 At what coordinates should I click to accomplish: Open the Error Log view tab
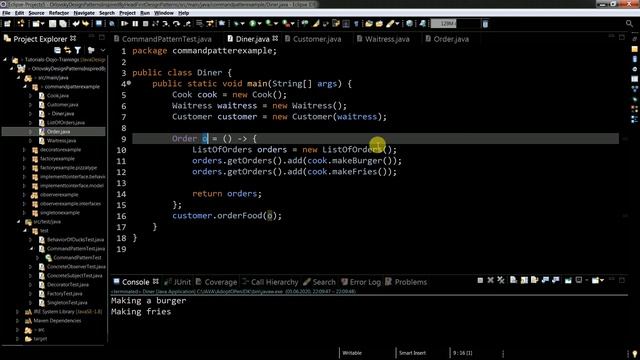(361, 282)
